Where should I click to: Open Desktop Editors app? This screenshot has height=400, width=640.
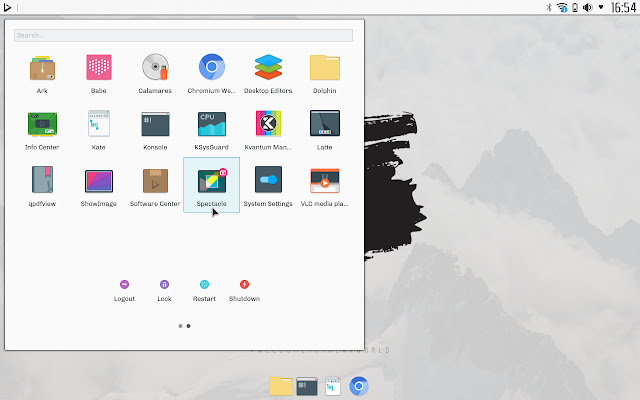click(x=268, y=73)
